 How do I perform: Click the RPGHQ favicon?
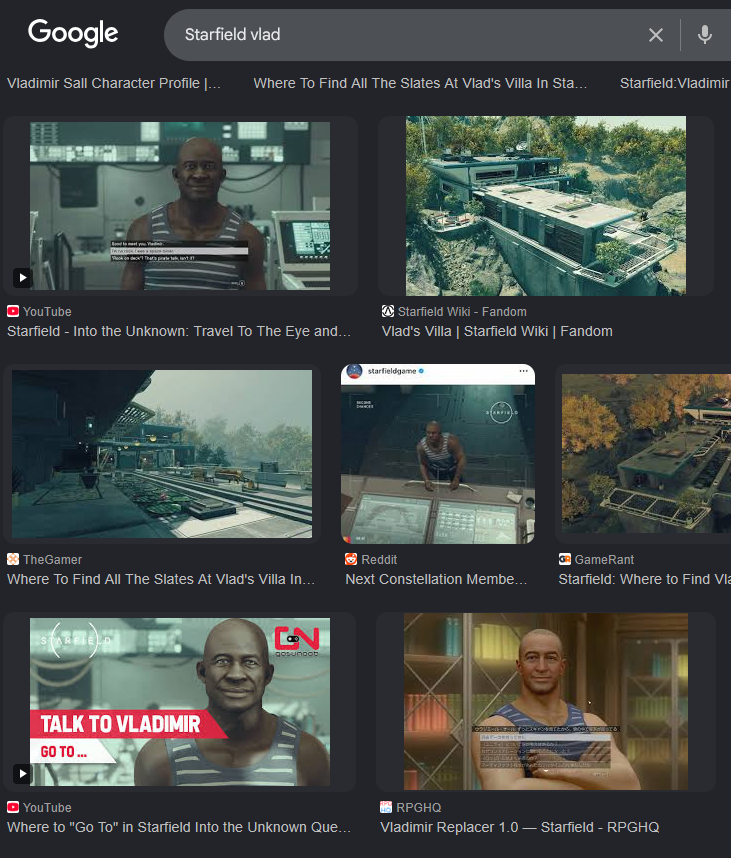[x=386, y=807]
